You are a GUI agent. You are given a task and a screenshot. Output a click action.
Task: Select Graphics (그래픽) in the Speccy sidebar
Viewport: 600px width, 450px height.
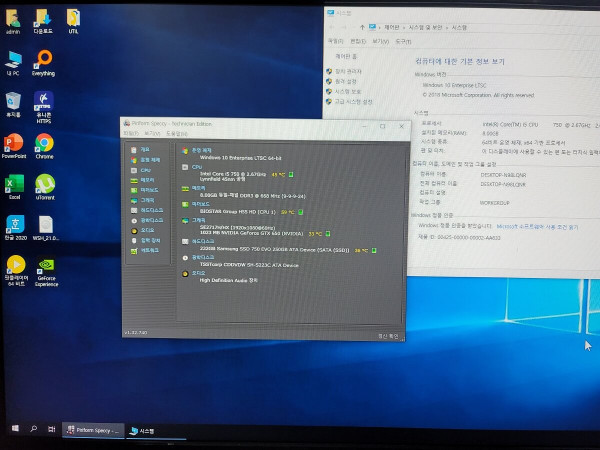tap(142, 201)
